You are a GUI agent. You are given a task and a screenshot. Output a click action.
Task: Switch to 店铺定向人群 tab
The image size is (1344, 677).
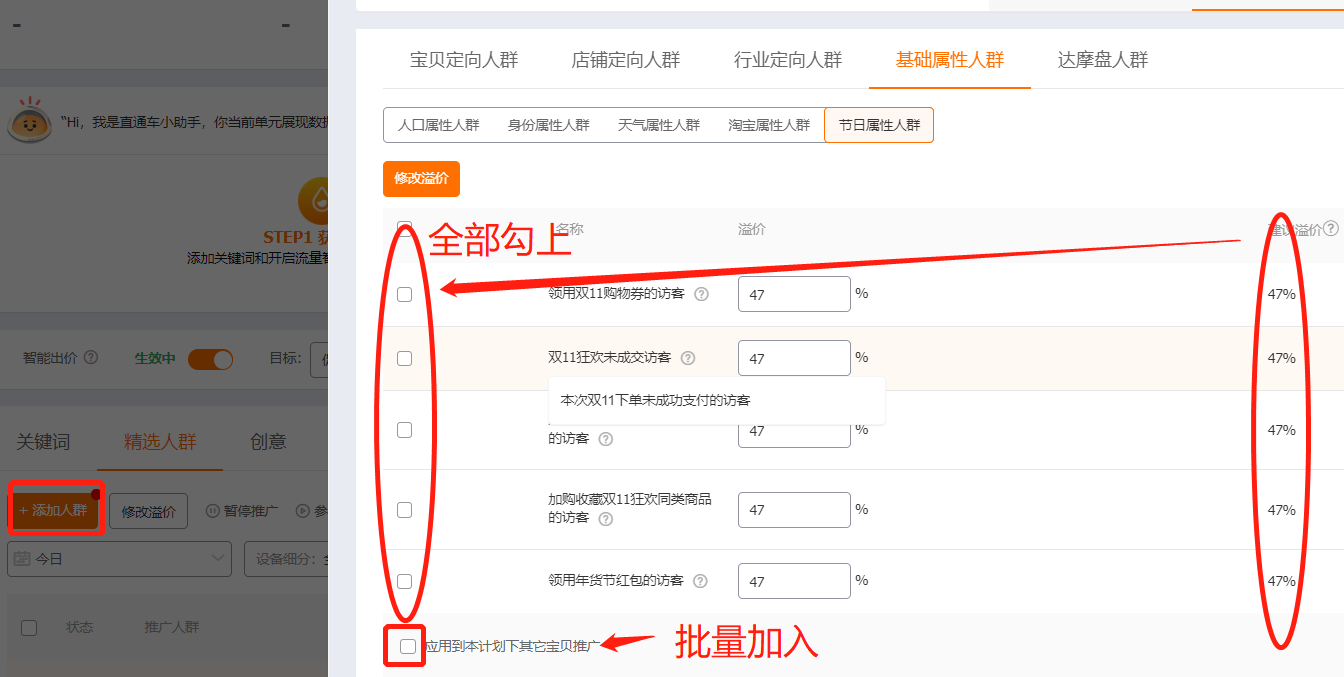coord(626,60)
